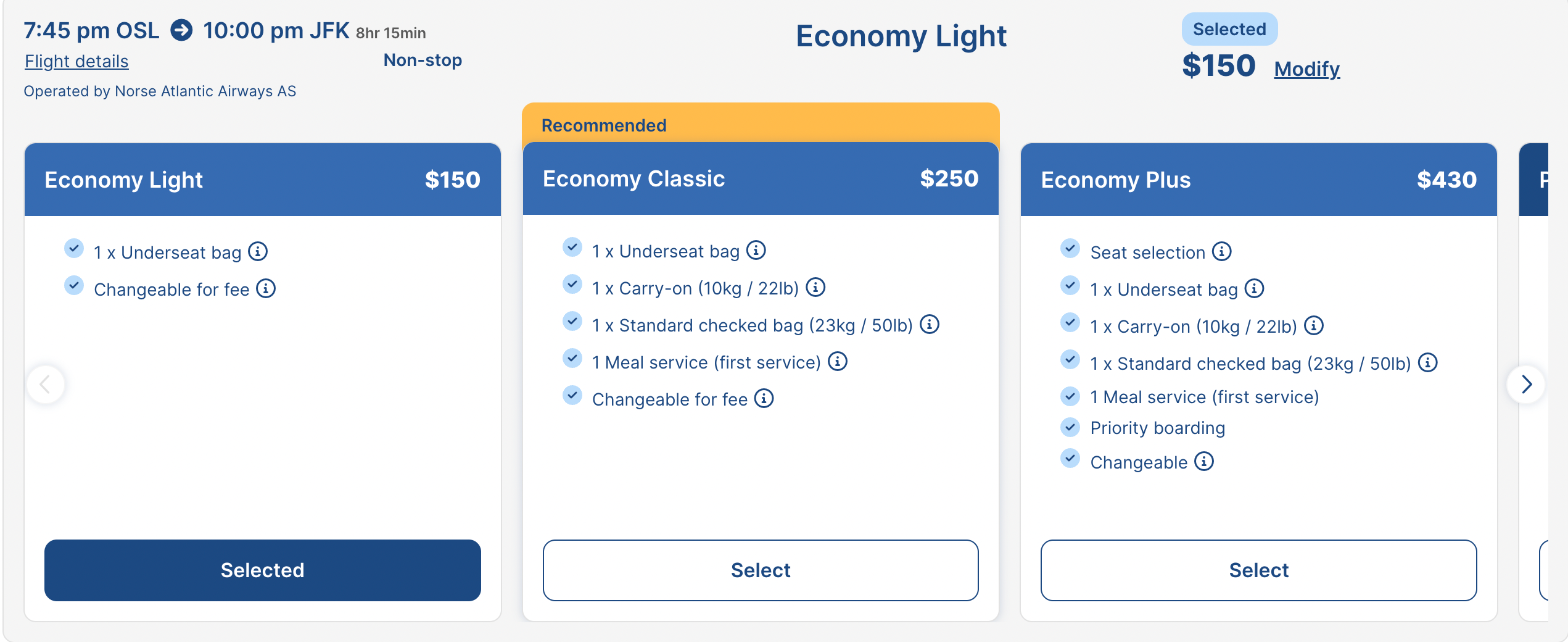
Task: Click the Selected button under Economy Light
Action: tap(262, 570)
